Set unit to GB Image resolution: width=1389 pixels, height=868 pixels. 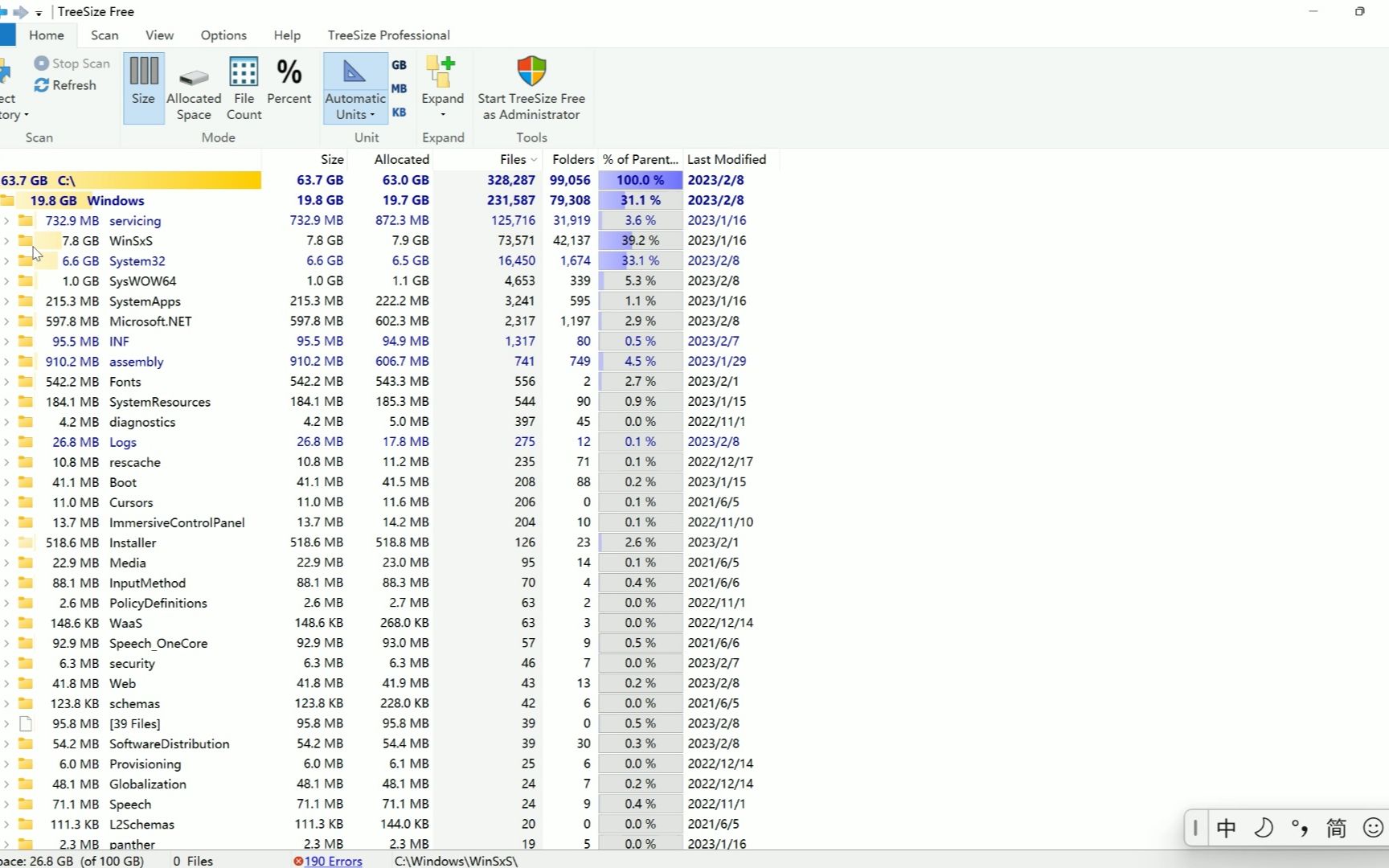tap(399, 65)
